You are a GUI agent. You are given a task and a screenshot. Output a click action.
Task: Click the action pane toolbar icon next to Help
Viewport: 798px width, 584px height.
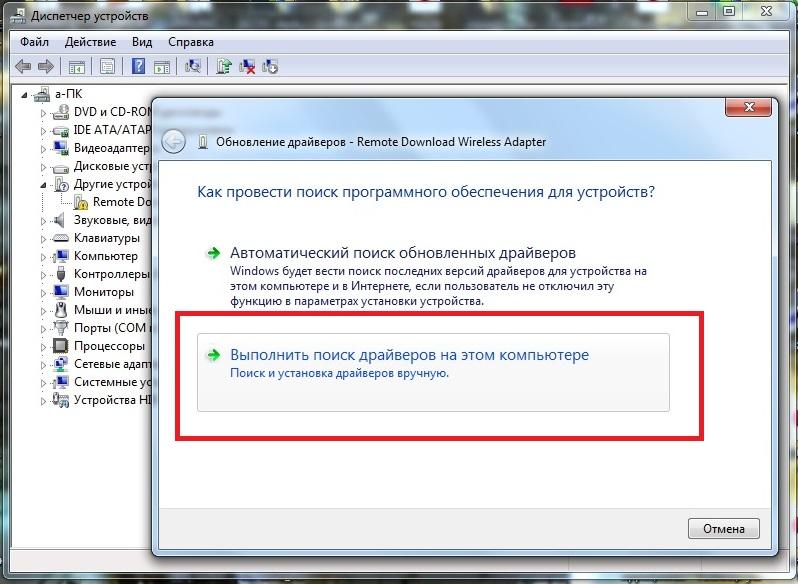(x=162, y=66)
